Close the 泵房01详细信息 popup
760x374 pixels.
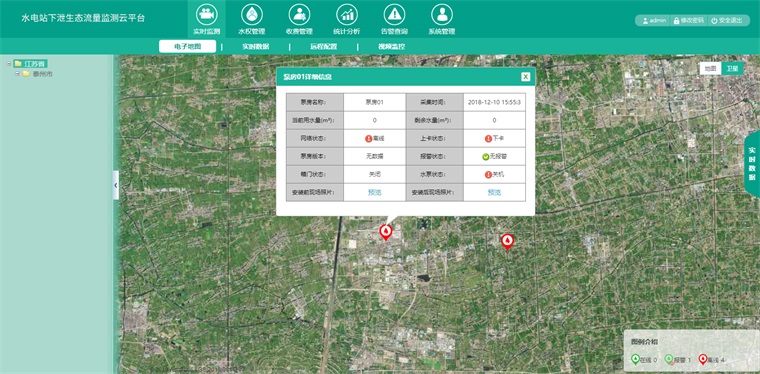pos(525,77)
